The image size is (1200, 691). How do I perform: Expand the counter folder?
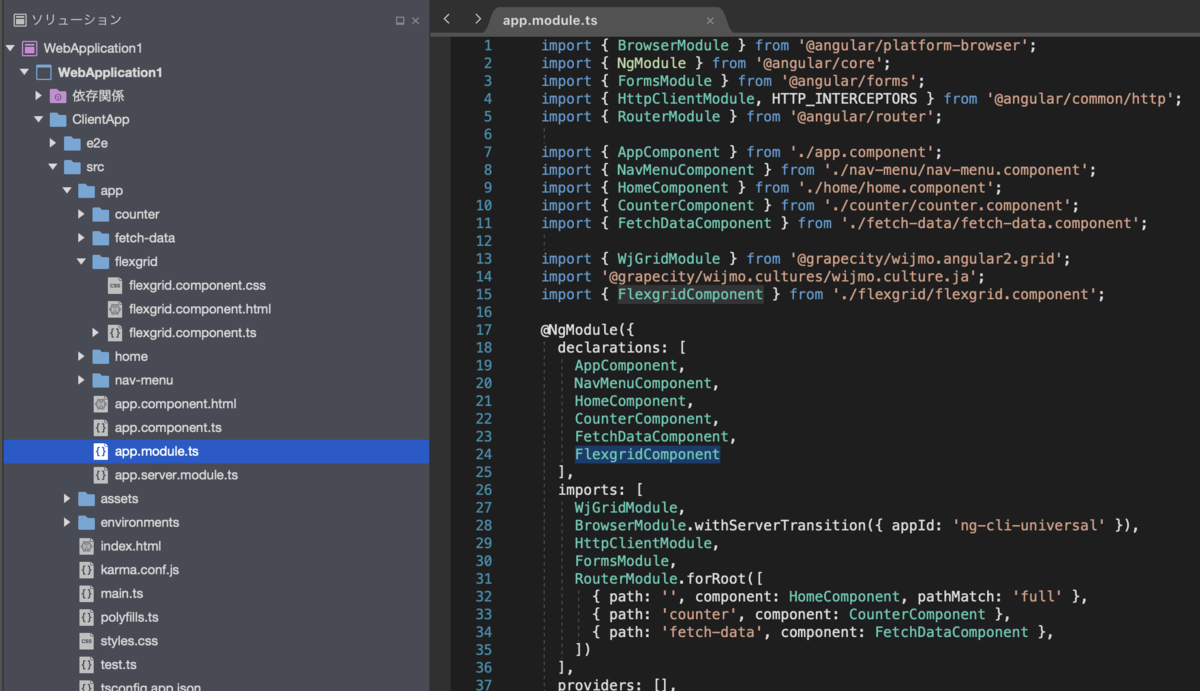point(82,214)
